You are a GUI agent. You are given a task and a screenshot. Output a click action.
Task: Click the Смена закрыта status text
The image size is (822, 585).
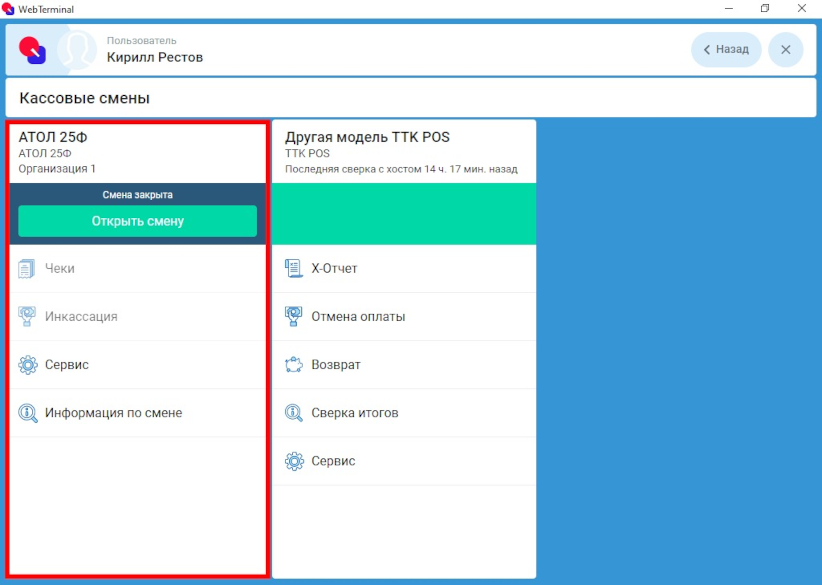[137, 195]
